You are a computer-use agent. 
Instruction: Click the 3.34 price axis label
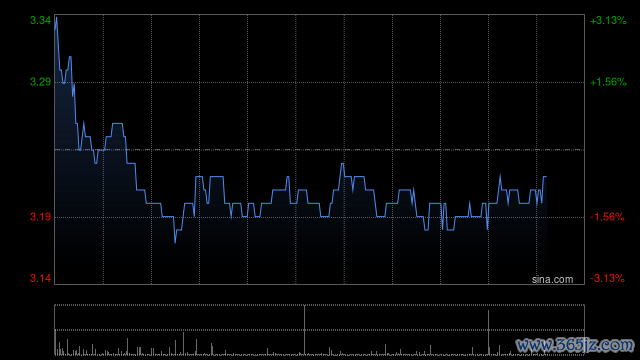pyautogui.click(x=40, y=20)
